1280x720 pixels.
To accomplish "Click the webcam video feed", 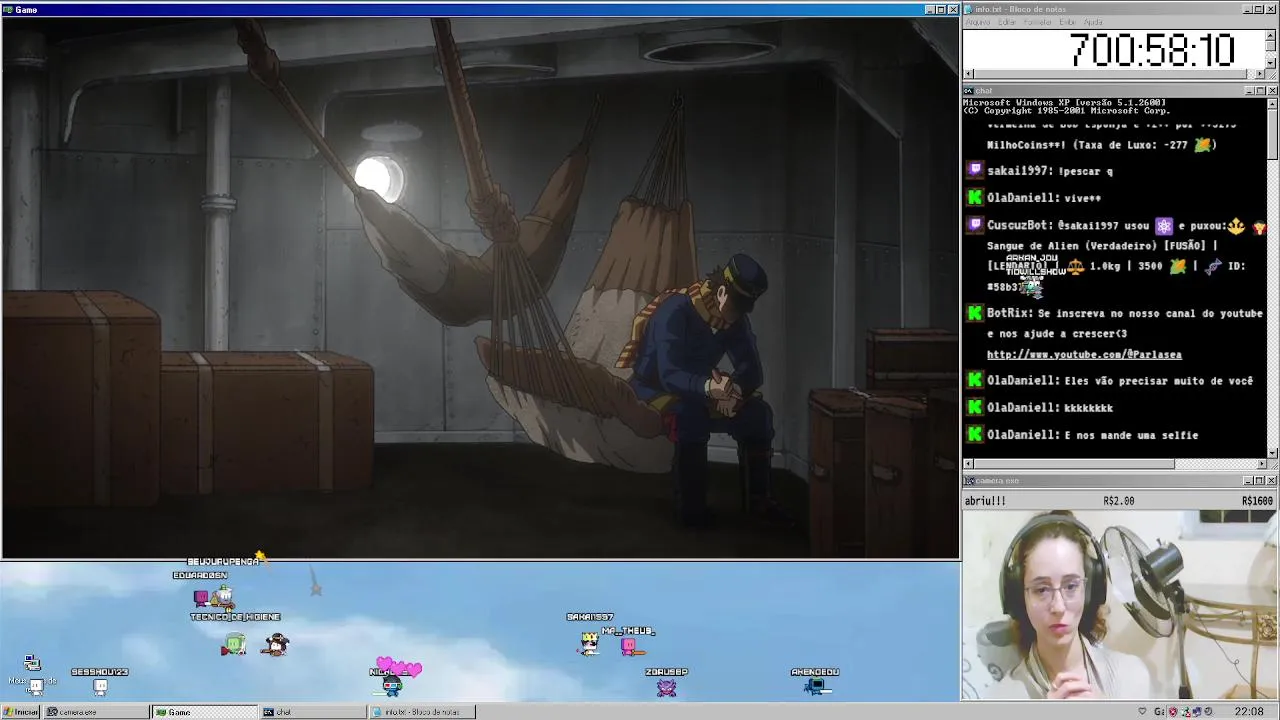I will point(1120,605).
